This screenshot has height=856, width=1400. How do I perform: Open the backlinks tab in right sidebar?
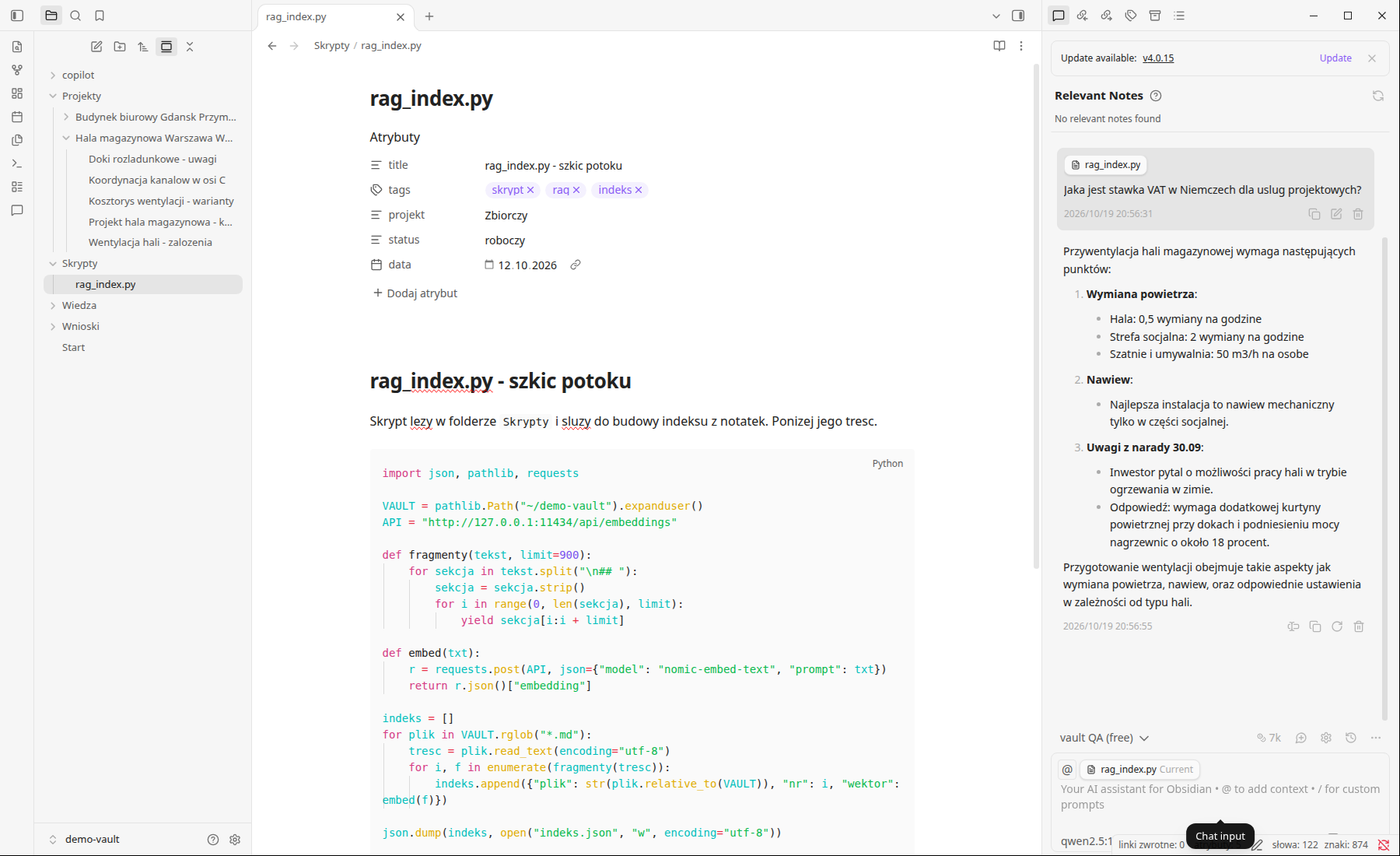coord(1083,16)
